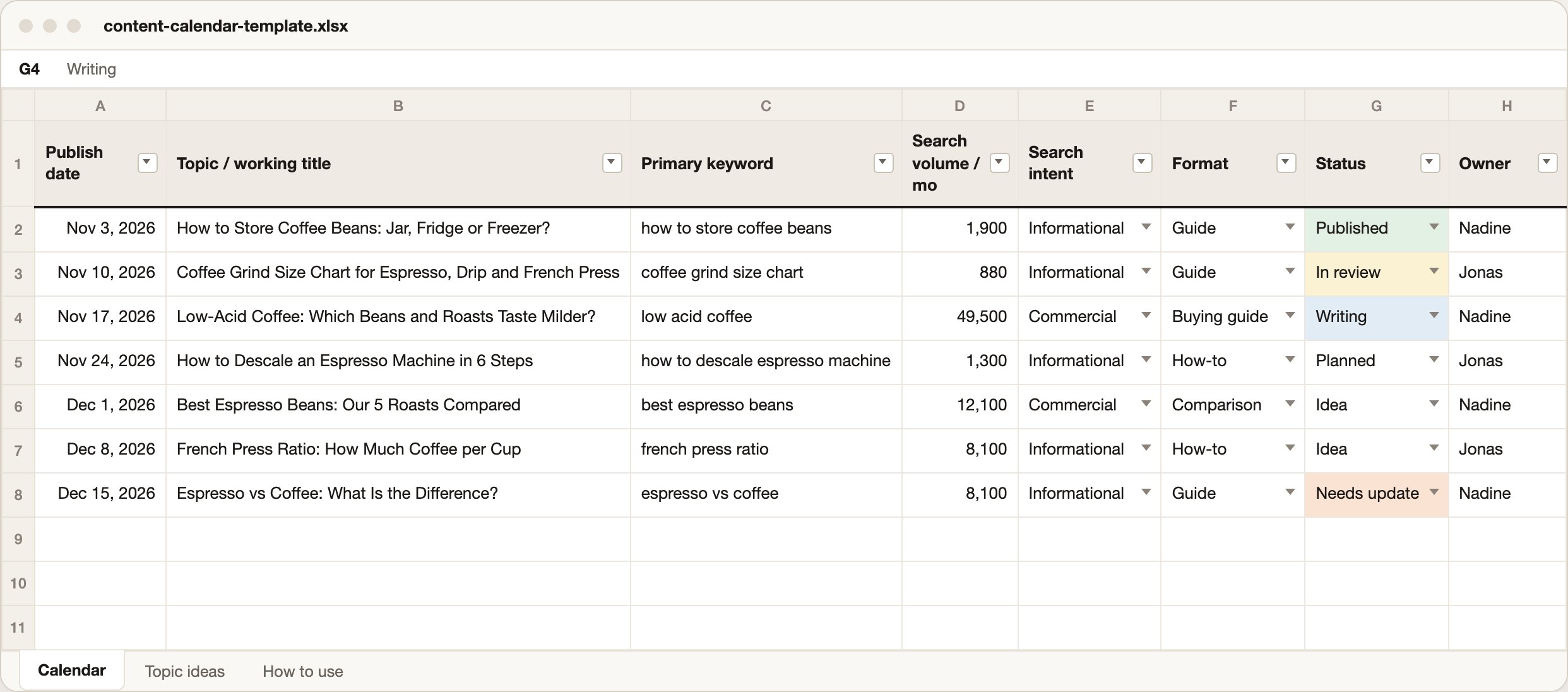Screen dimensions: 1568x692
Task: Expand the In review status dropdown
Action: coord(1434,271)
